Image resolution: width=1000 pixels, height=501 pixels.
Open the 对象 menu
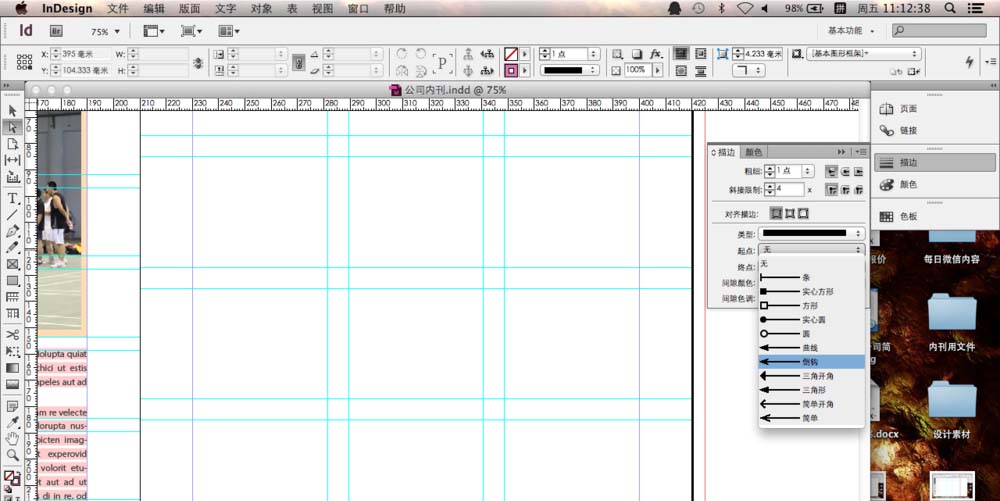click(261, 8)
